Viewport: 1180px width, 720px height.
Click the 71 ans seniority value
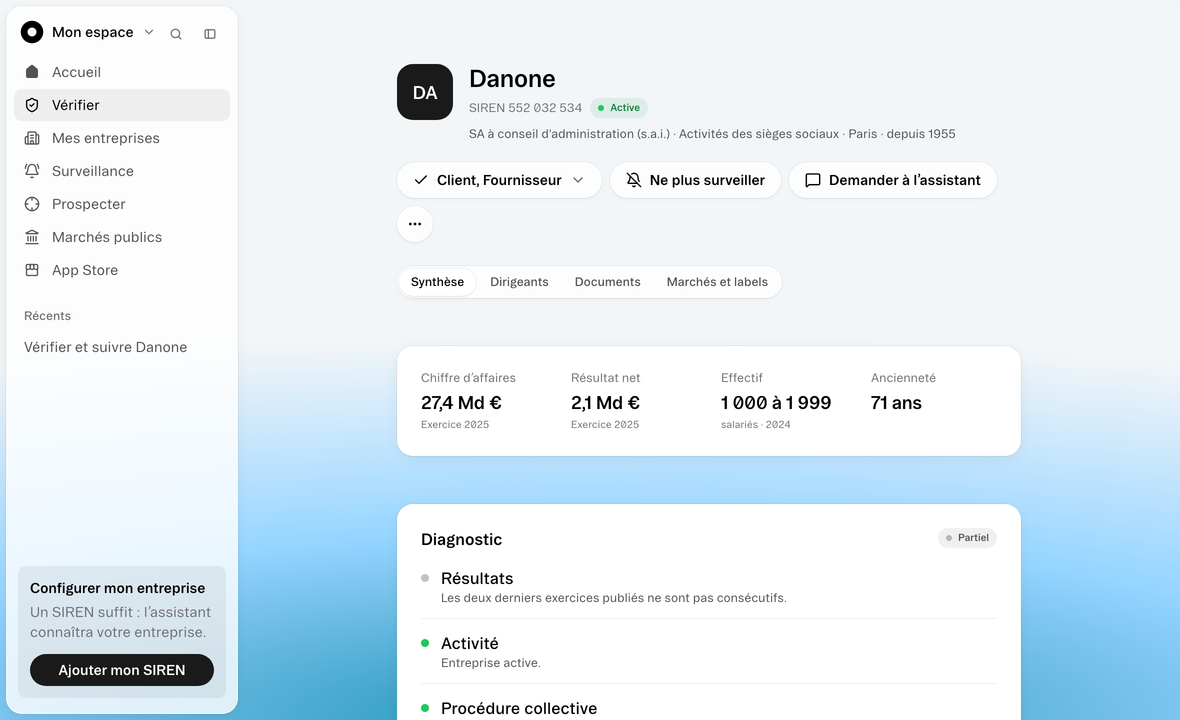pos(896,403)
